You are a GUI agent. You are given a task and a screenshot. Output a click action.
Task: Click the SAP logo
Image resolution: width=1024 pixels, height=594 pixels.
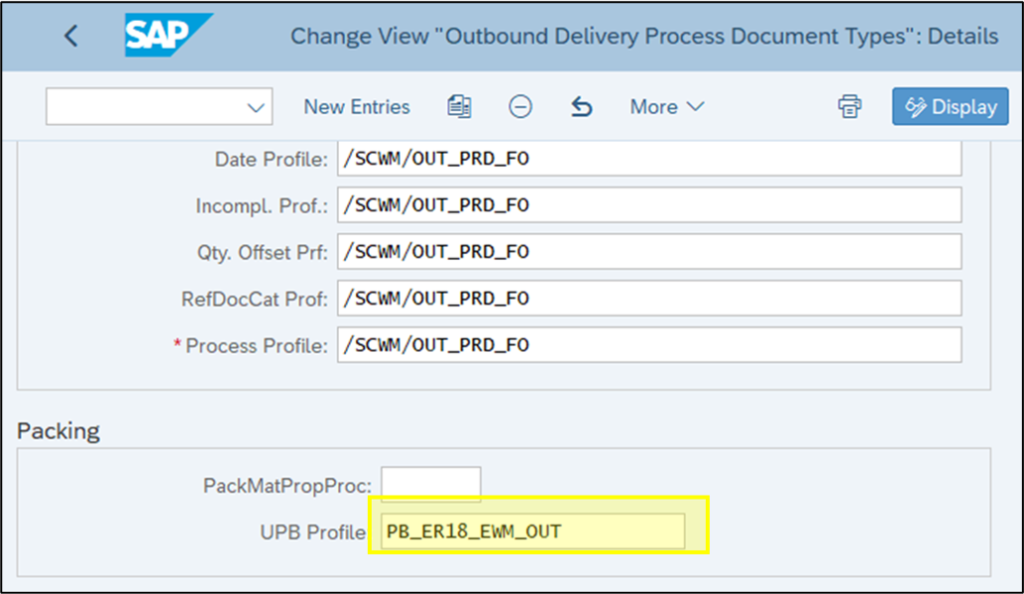tap(168, 35)
